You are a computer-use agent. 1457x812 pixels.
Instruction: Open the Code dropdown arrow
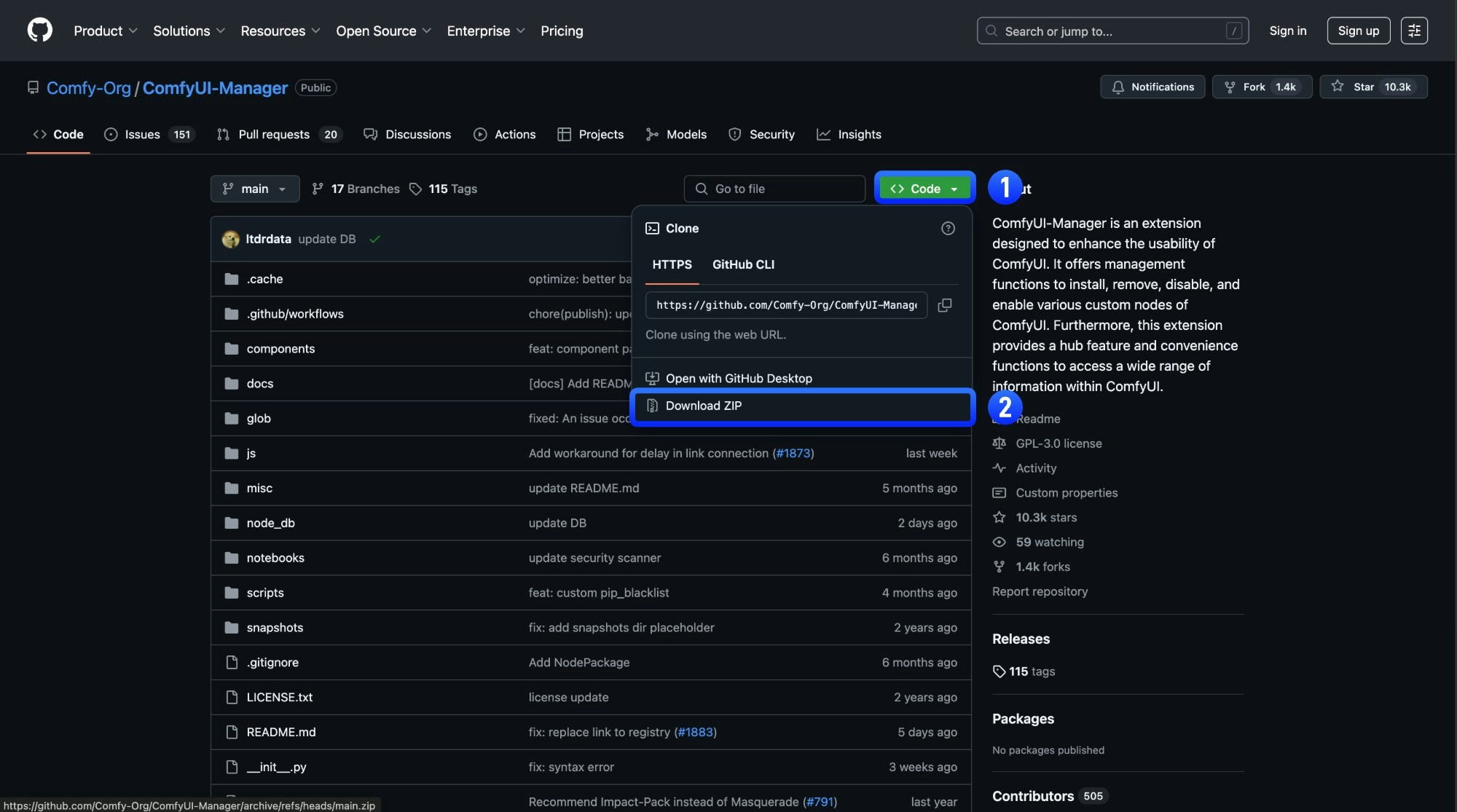954,188
